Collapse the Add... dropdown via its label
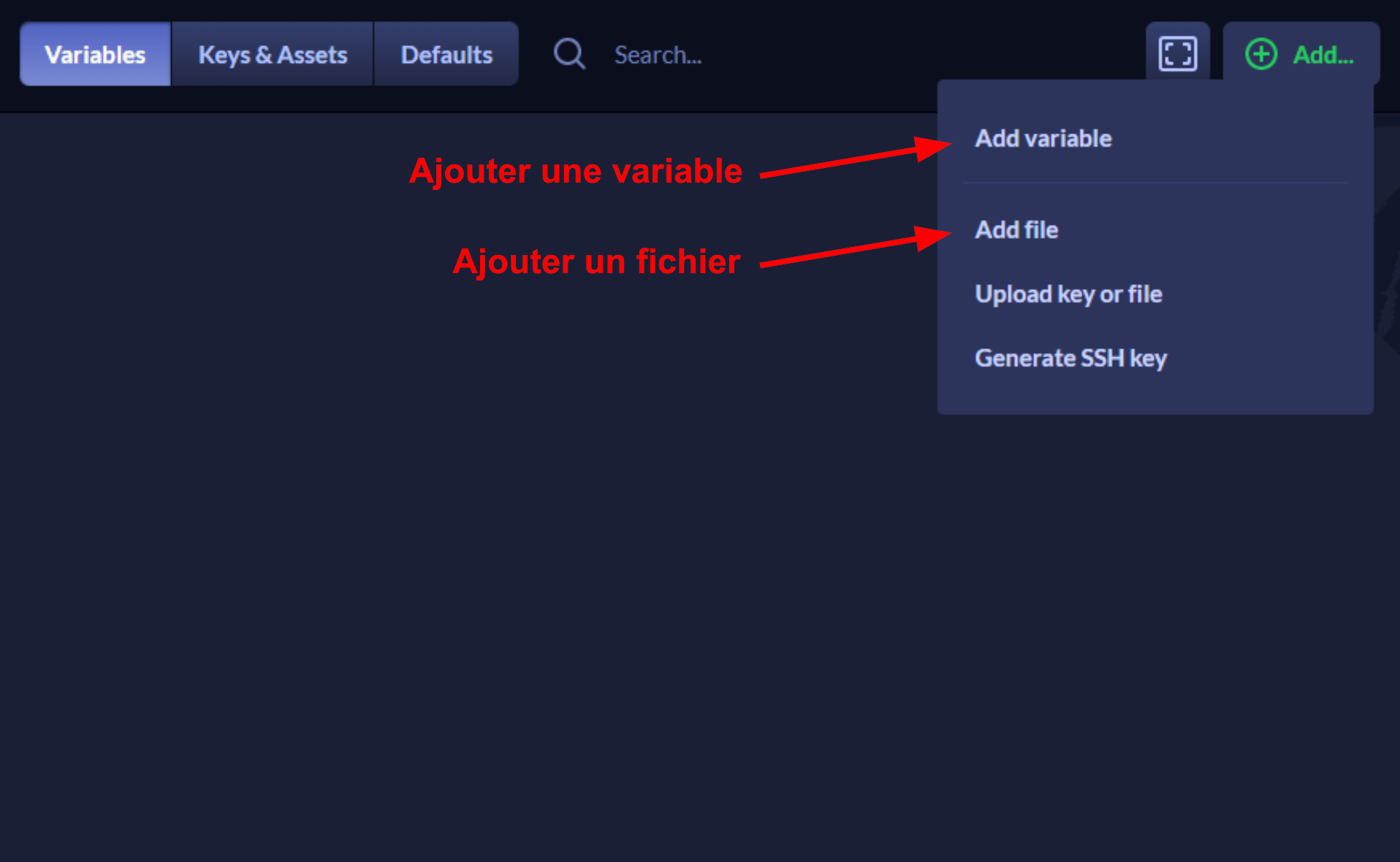 [1323, 55]
